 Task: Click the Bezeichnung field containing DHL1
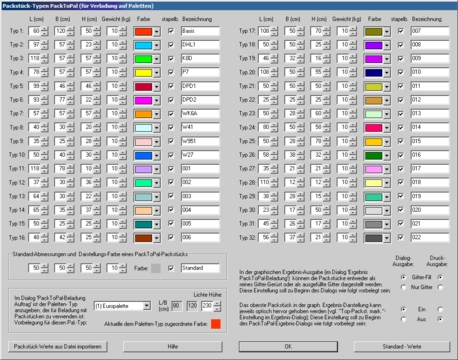tap(200, 45)
